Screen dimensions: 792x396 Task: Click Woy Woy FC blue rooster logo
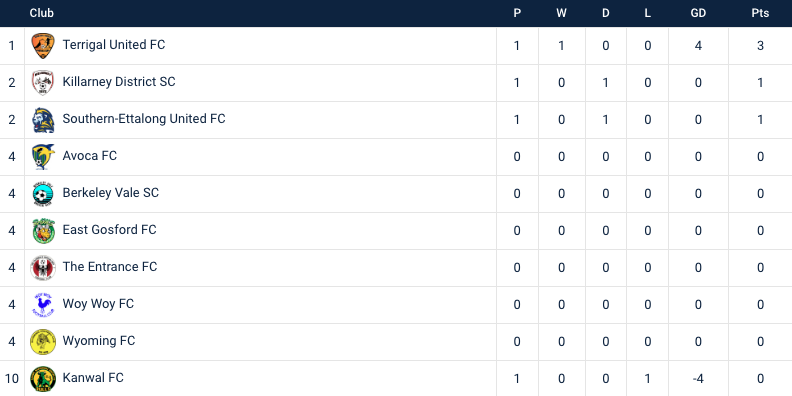43,305
